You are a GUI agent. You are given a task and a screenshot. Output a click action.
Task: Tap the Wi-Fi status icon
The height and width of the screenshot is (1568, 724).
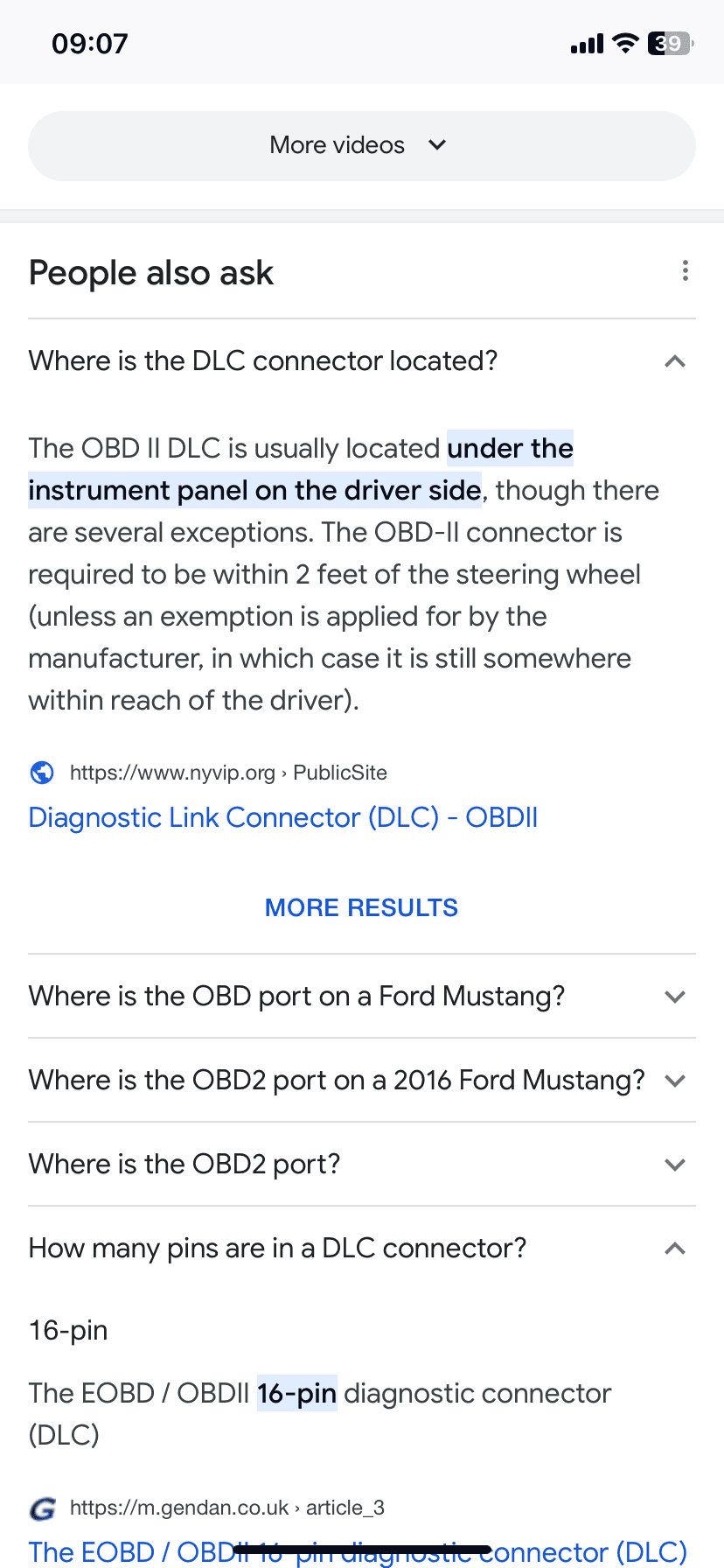coord(625,43)
